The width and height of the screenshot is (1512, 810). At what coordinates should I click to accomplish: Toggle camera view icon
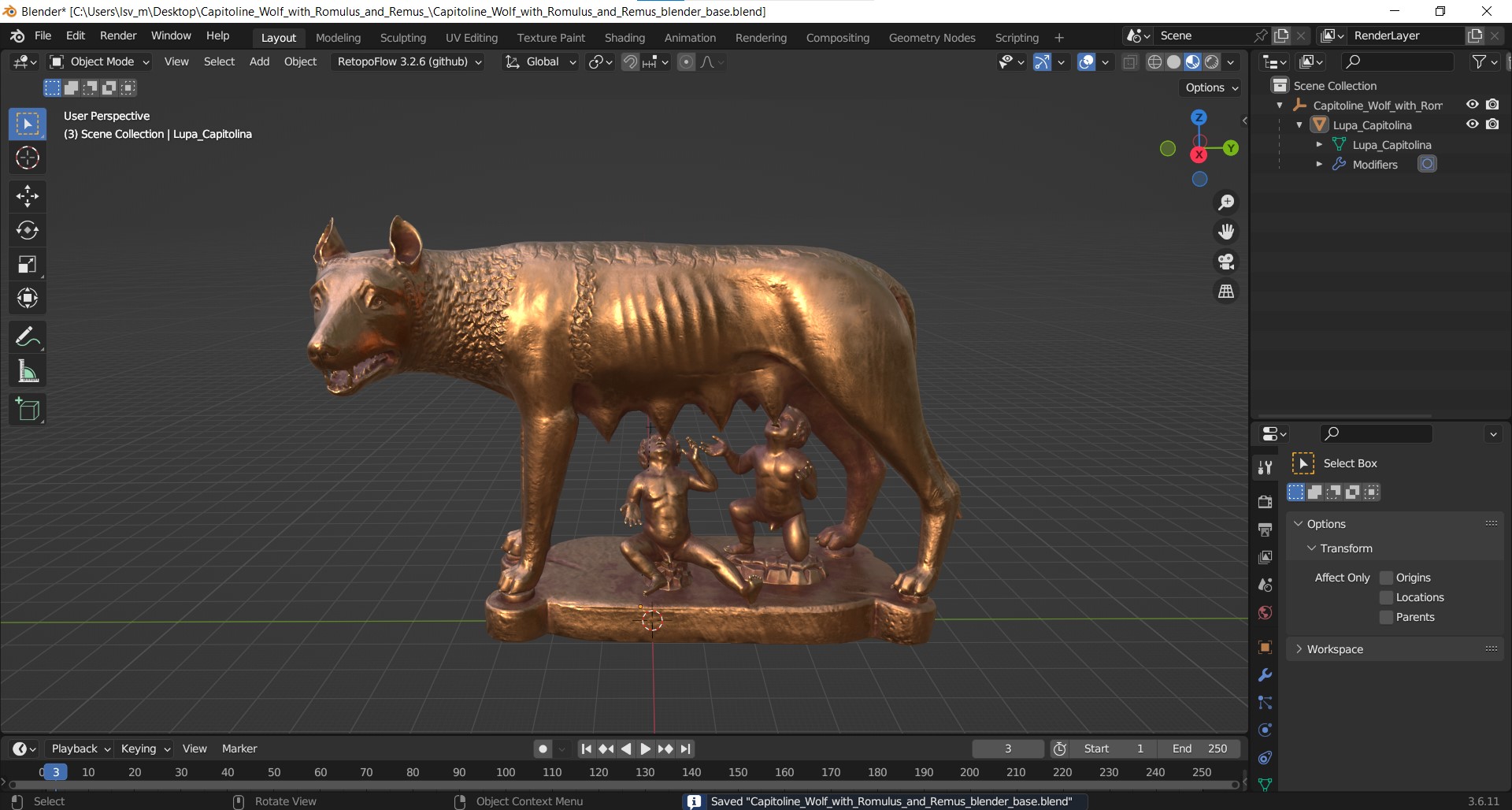(x=1226, y=262)
